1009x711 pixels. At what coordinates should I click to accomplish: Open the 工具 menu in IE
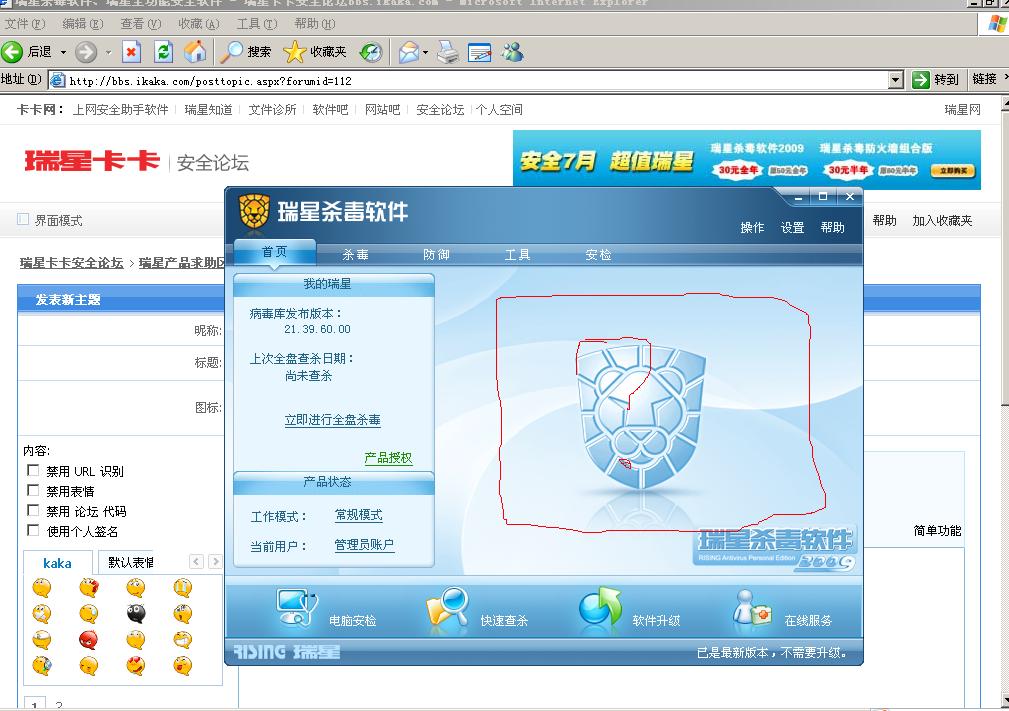click(x=257, y=24)
